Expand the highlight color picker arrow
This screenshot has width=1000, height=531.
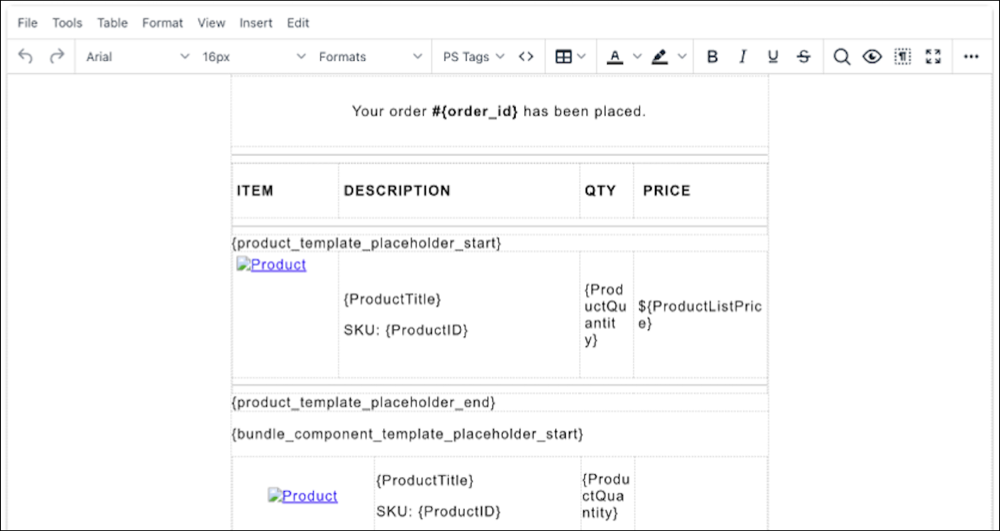click(x=682, y=57)
